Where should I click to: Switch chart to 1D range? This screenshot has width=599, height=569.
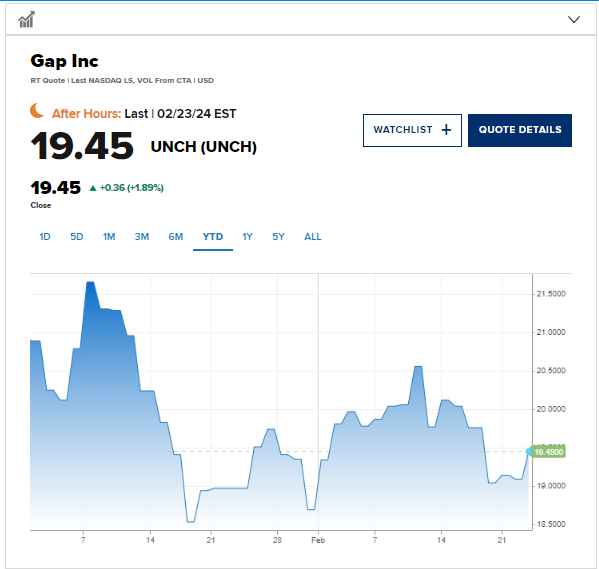tap(45, 237)
